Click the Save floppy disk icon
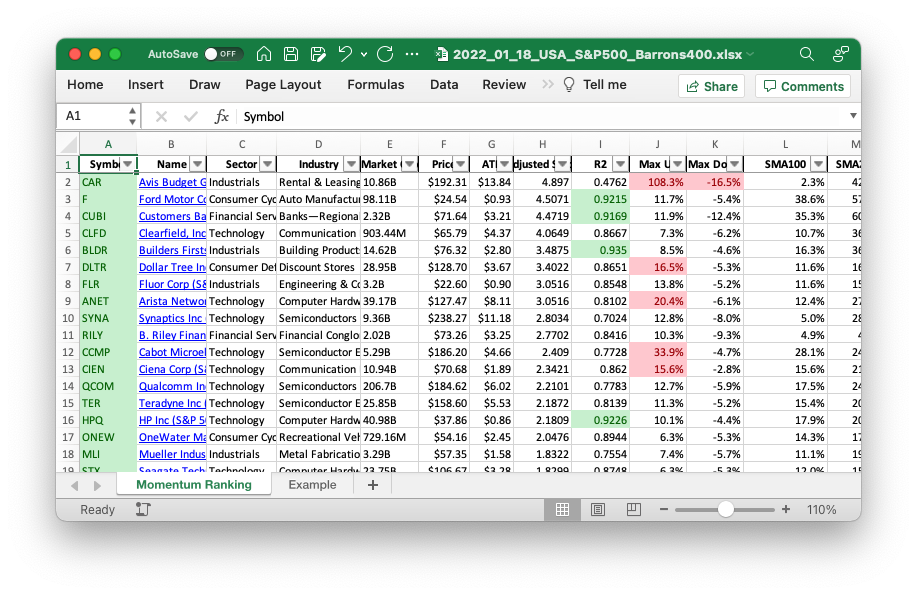Viewport: 917px width, 595px height. pyautogui.click(x=291, y=54)
